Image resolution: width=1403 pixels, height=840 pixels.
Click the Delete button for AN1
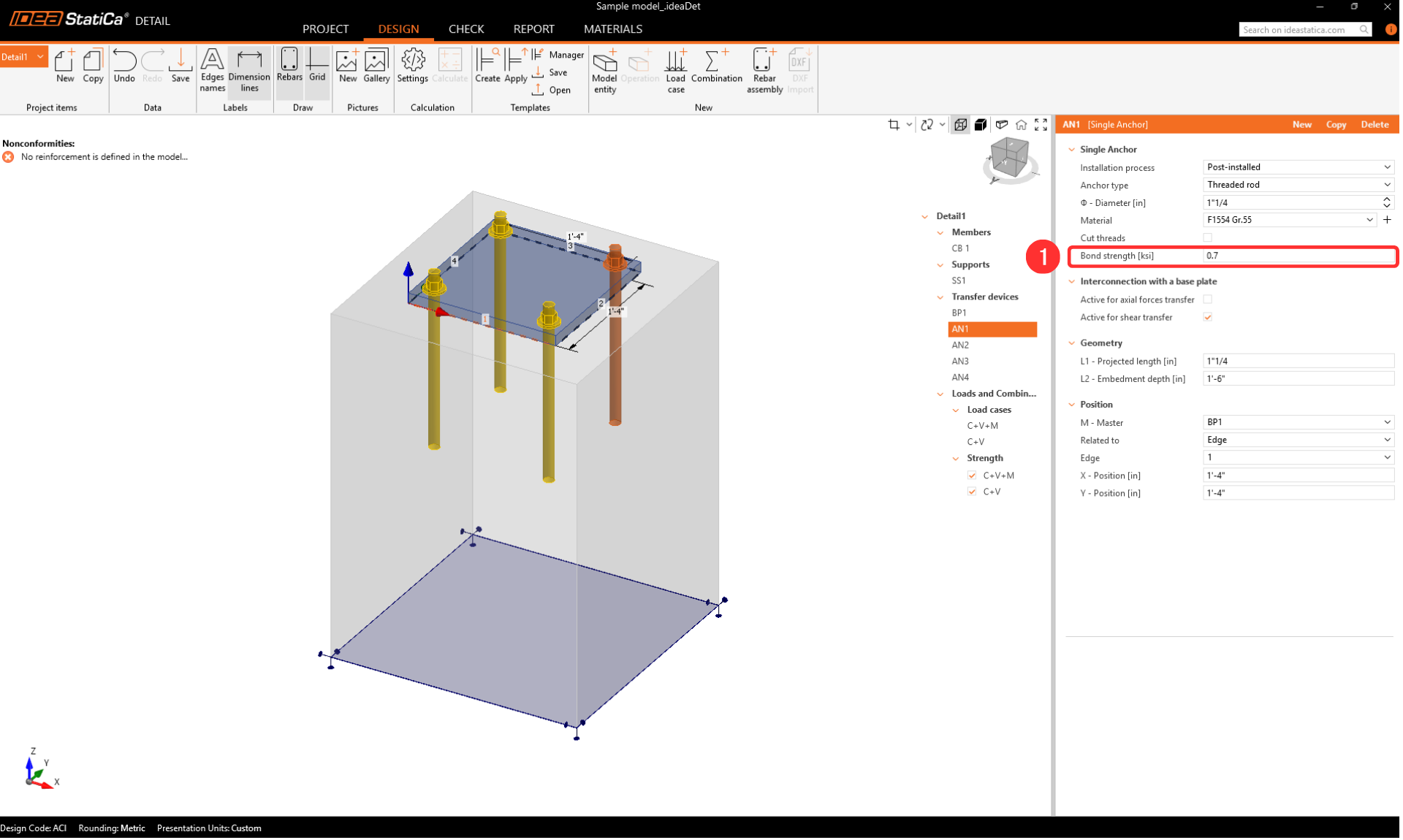coord(1374,124)
